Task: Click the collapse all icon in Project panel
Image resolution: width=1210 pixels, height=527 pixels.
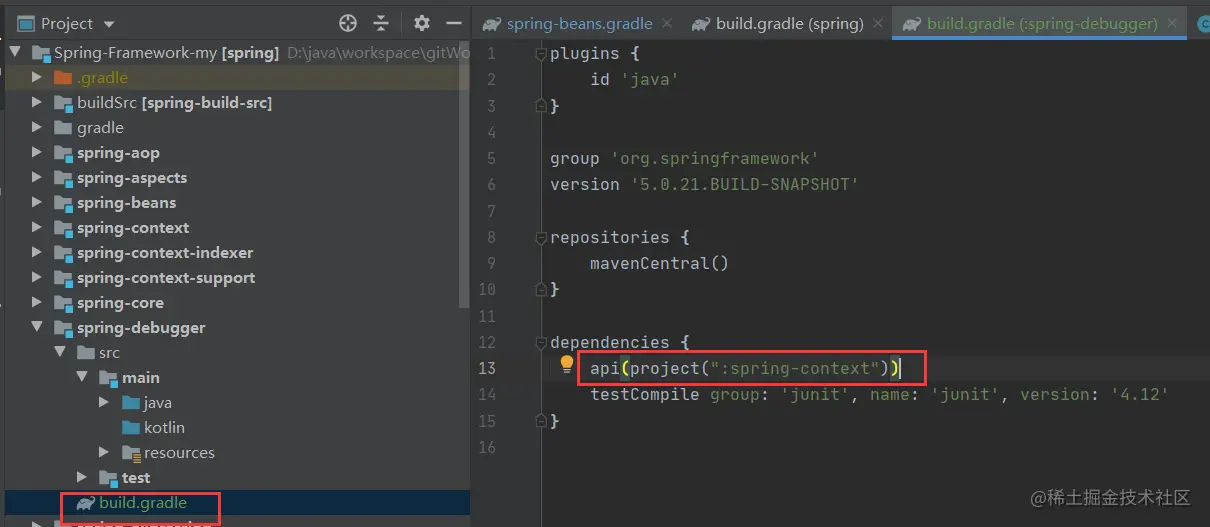Action: pos(381,23)
